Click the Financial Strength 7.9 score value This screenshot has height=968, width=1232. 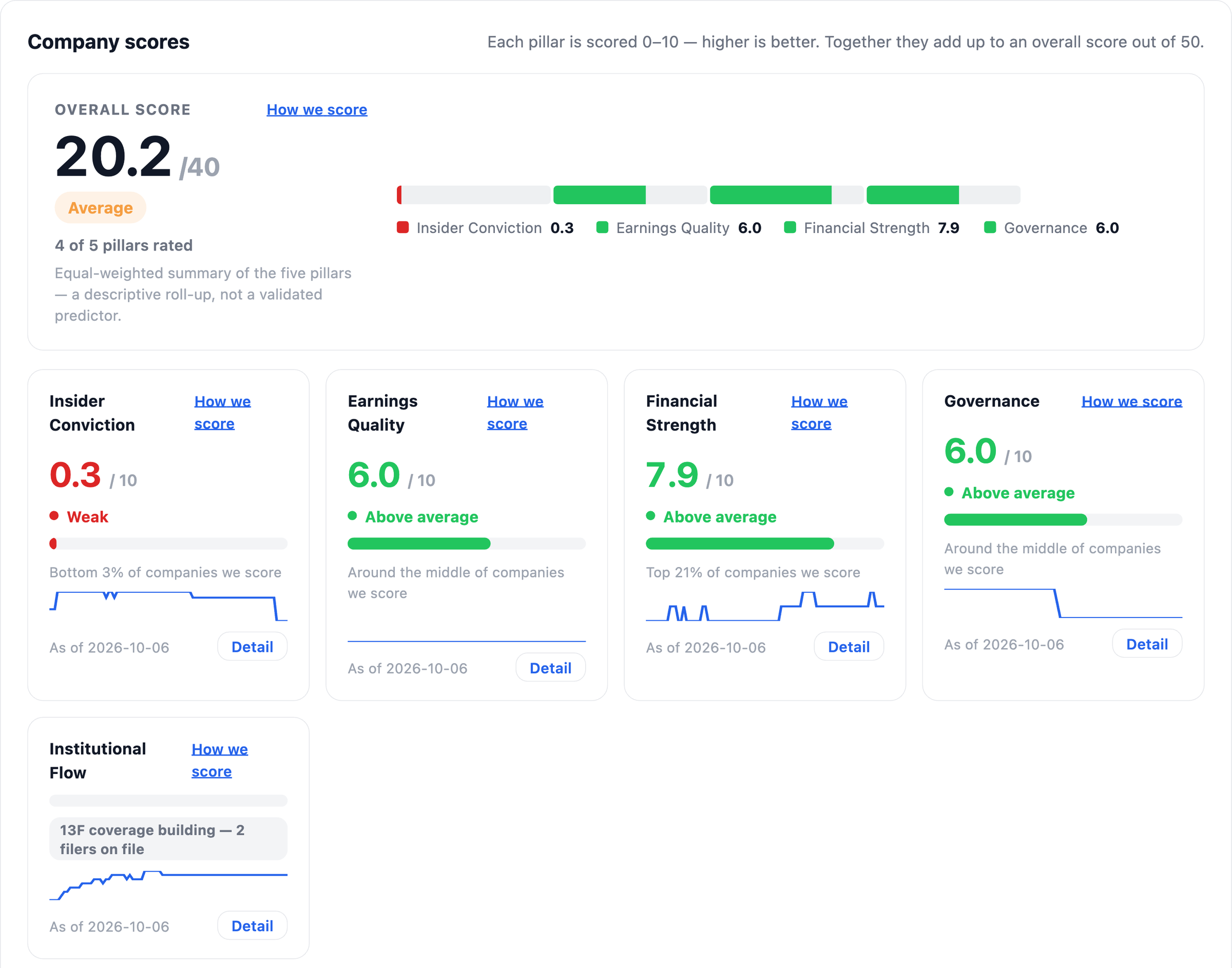click(x=671, y=475)
